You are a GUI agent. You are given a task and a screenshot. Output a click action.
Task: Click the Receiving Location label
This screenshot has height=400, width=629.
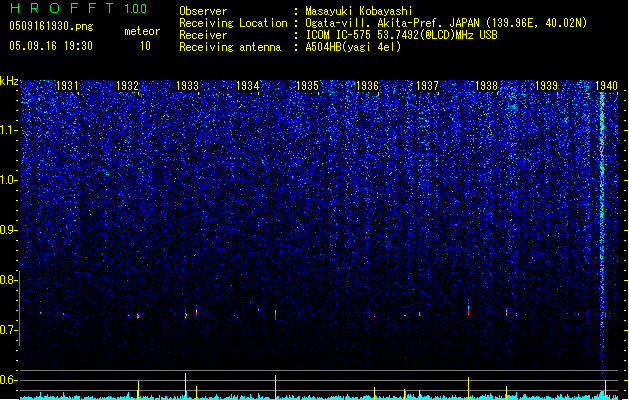click(x=233, y=23)
